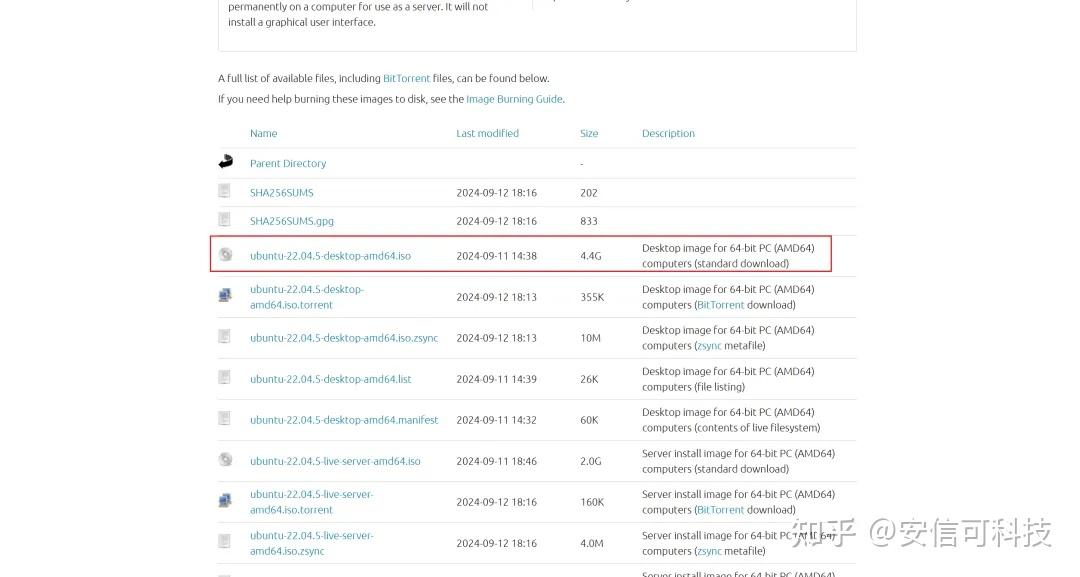Screen dimensions: 1080x577
Task: Select the date 2024-09-11 14:39
Action: [x=497, y=379]
